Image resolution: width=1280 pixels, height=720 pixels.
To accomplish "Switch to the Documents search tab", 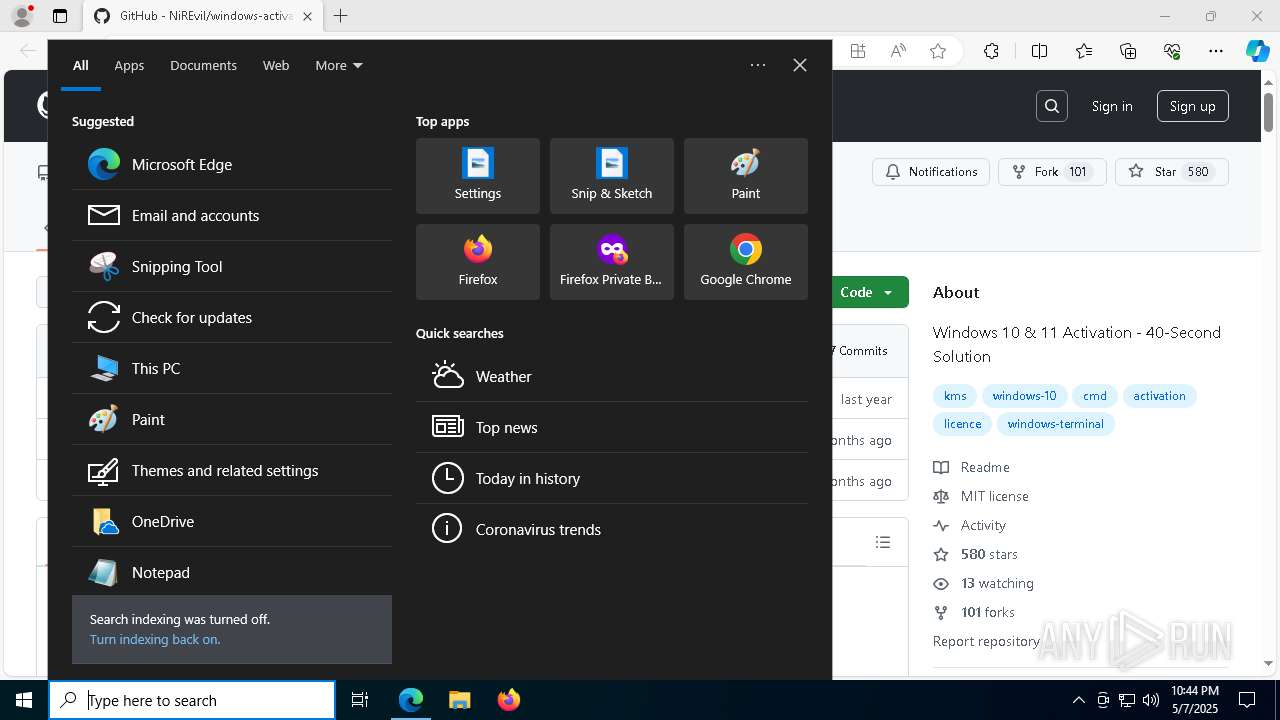I will pos(203,65).
